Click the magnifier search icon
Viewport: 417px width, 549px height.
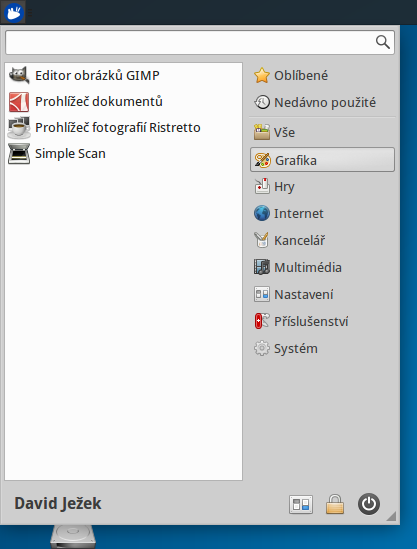click(x=382, y=42)
